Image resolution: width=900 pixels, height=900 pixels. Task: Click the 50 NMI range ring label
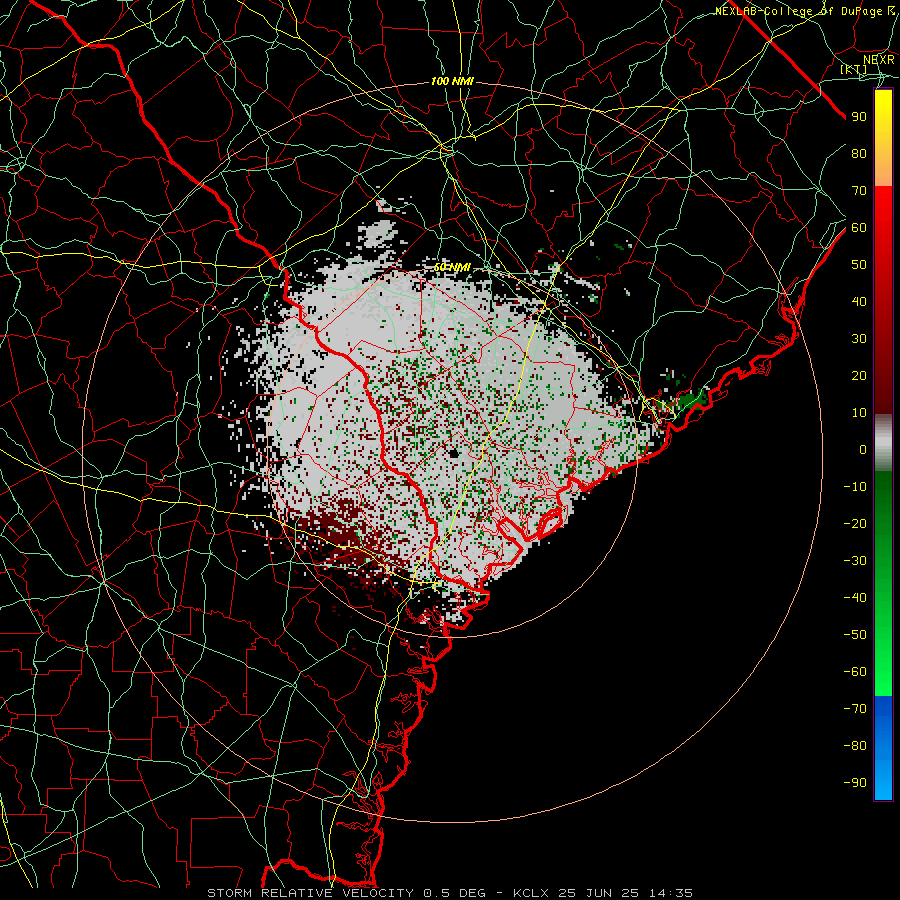pos(452,267)
